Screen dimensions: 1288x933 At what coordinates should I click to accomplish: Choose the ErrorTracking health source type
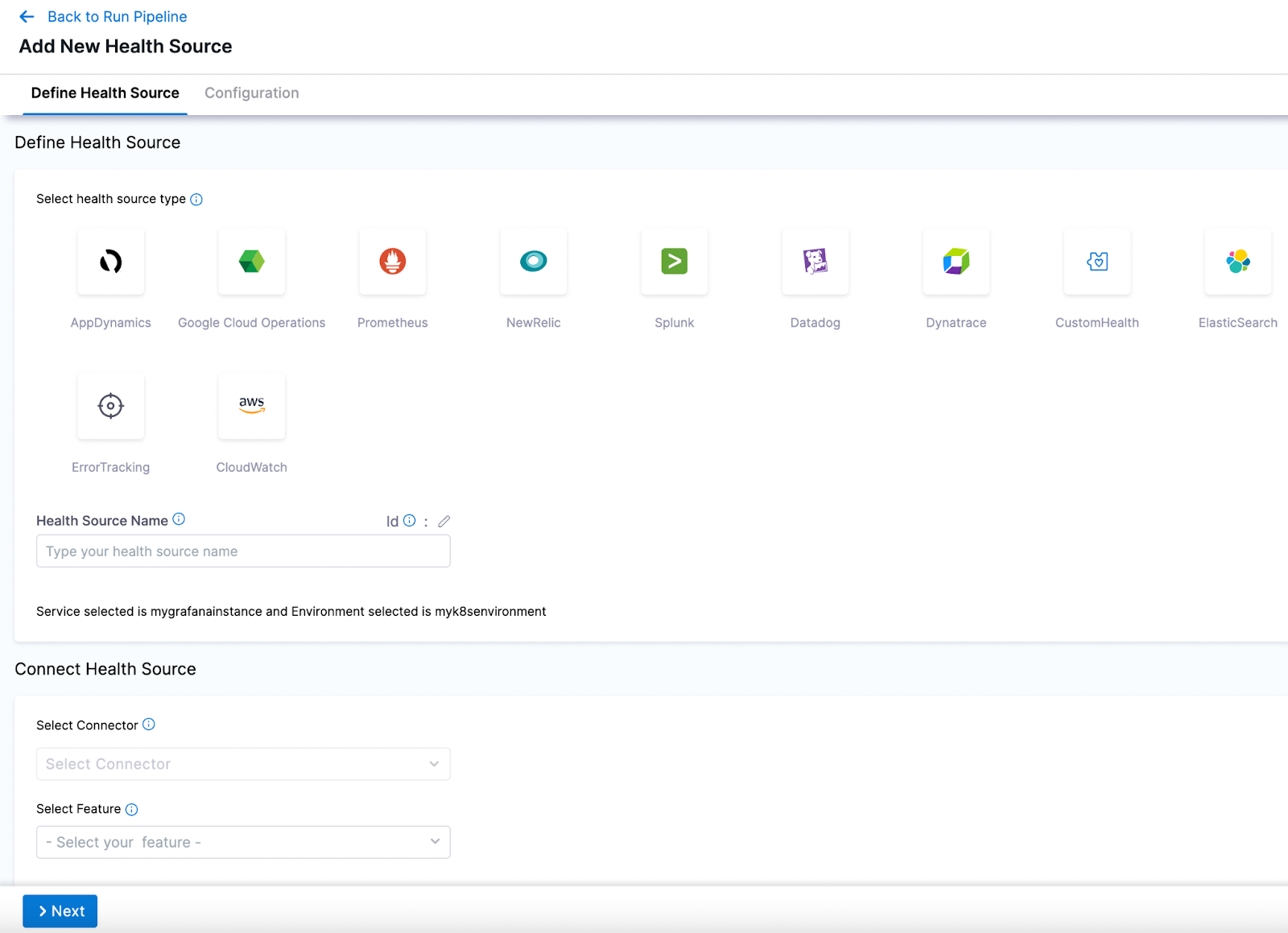tap(110, 407)
